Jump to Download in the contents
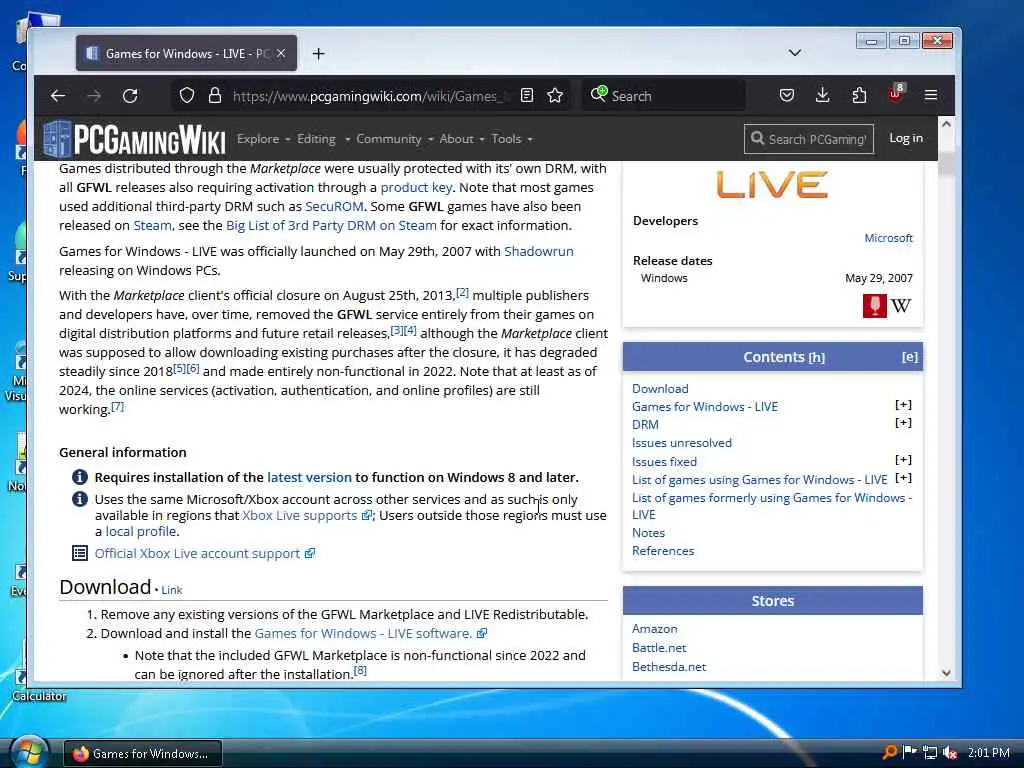Screen dimensions: 1024x768 click(660, 389)
